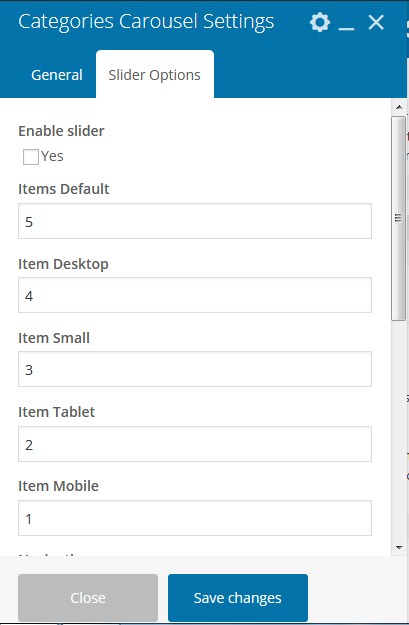Switch to the General tab
Screen dimensions: 409x625
coord(57,75)
